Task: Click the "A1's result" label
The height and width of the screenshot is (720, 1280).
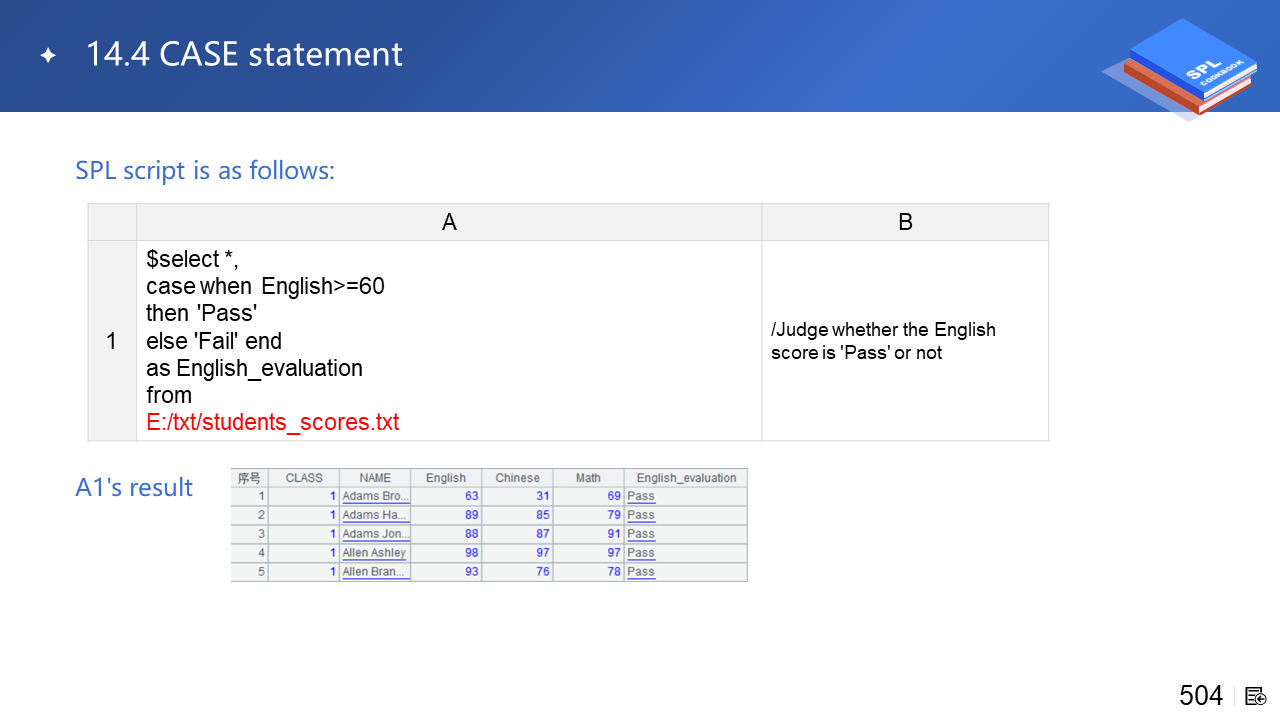Action: [x=134, y=488]
